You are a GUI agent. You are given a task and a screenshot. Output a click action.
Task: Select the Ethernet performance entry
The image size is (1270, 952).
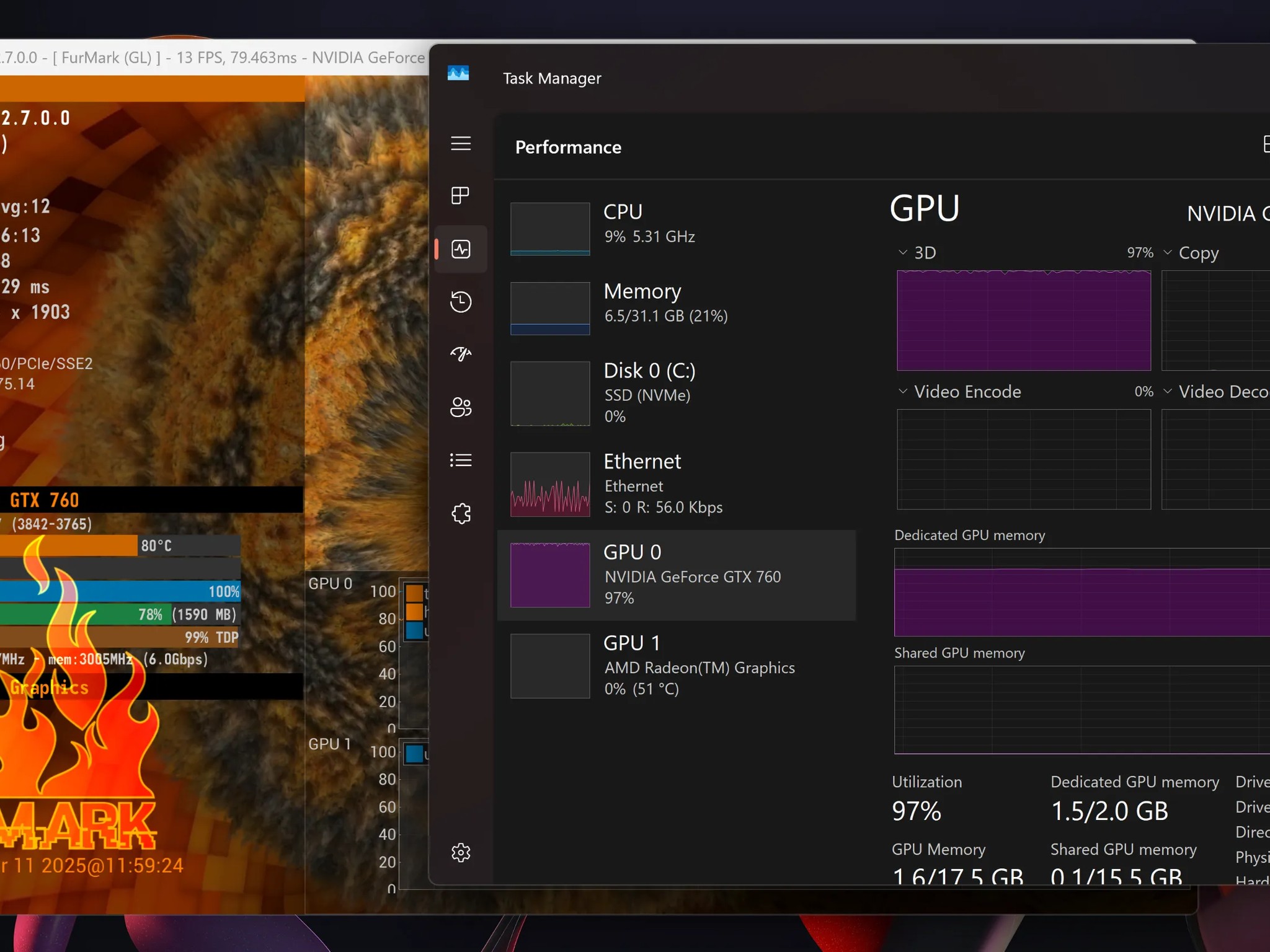pos(677,485)
